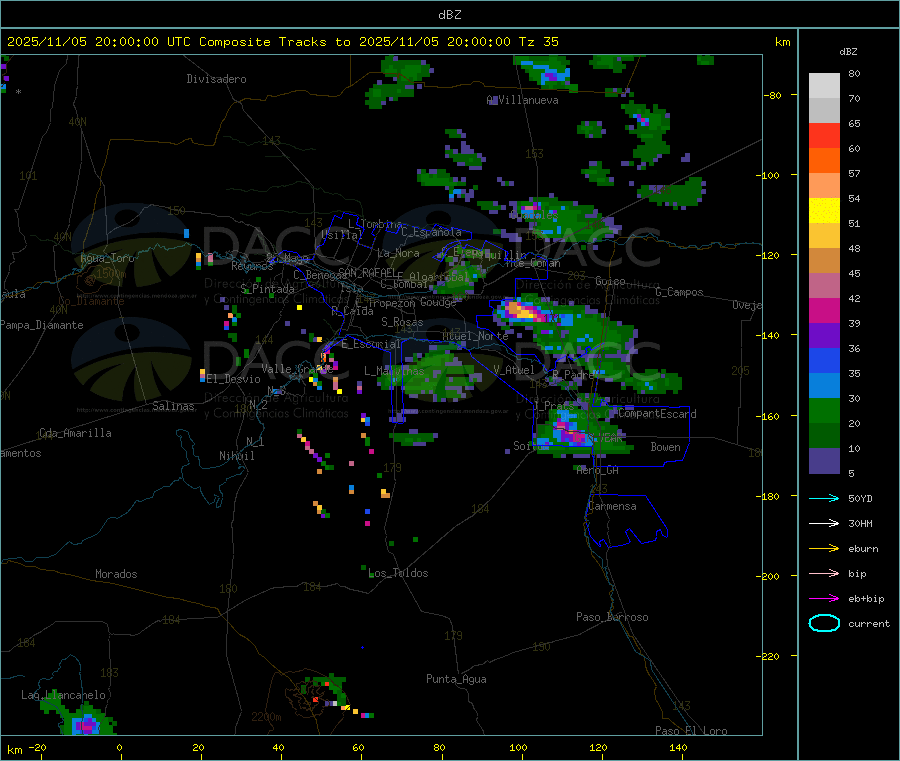Click the 'Los_Toldos' map label
This screenshot has width=900, height=761.
[398, 573]
